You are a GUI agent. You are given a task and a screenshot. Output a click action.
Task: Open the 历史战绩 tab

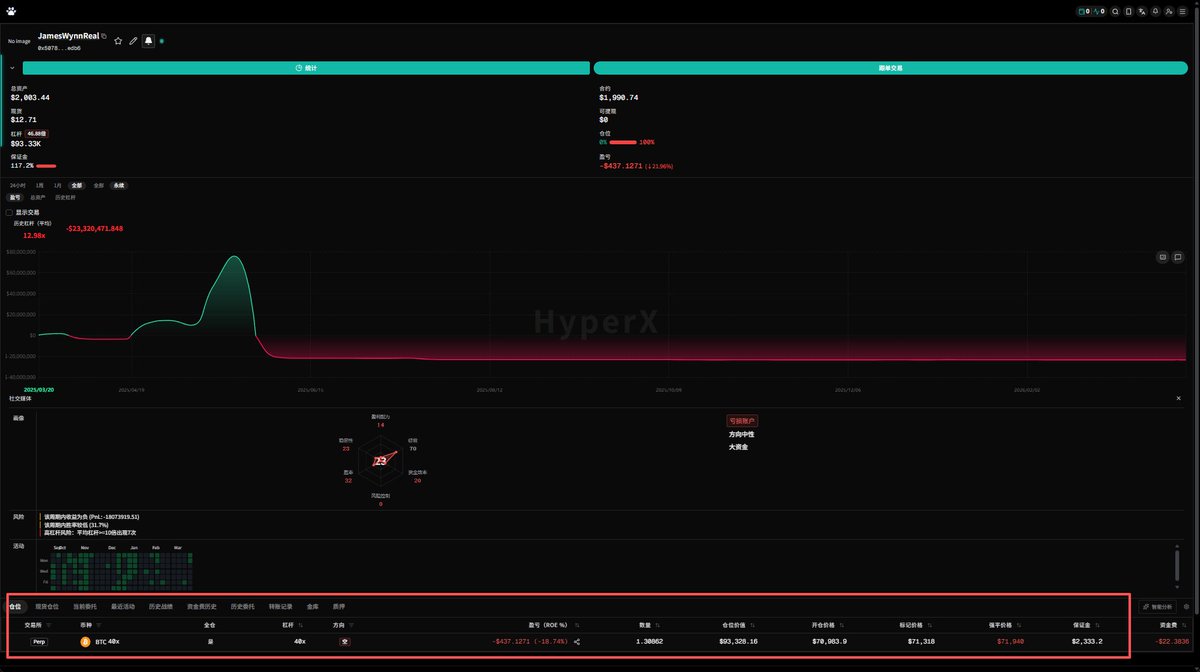(161, 606)
